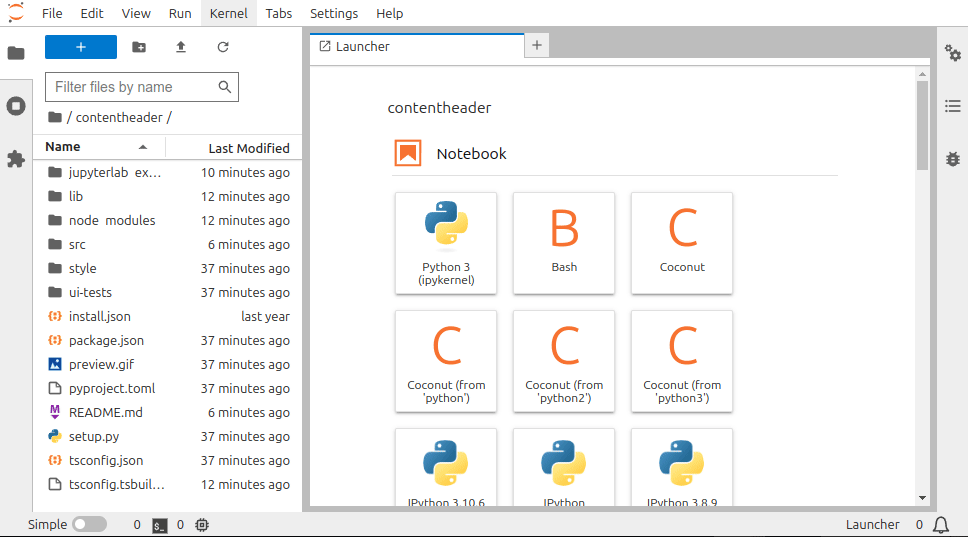Viewport: 968px width, 537px height.
Task: Click the Launcher label in status bar
Action: click(872, 525)
